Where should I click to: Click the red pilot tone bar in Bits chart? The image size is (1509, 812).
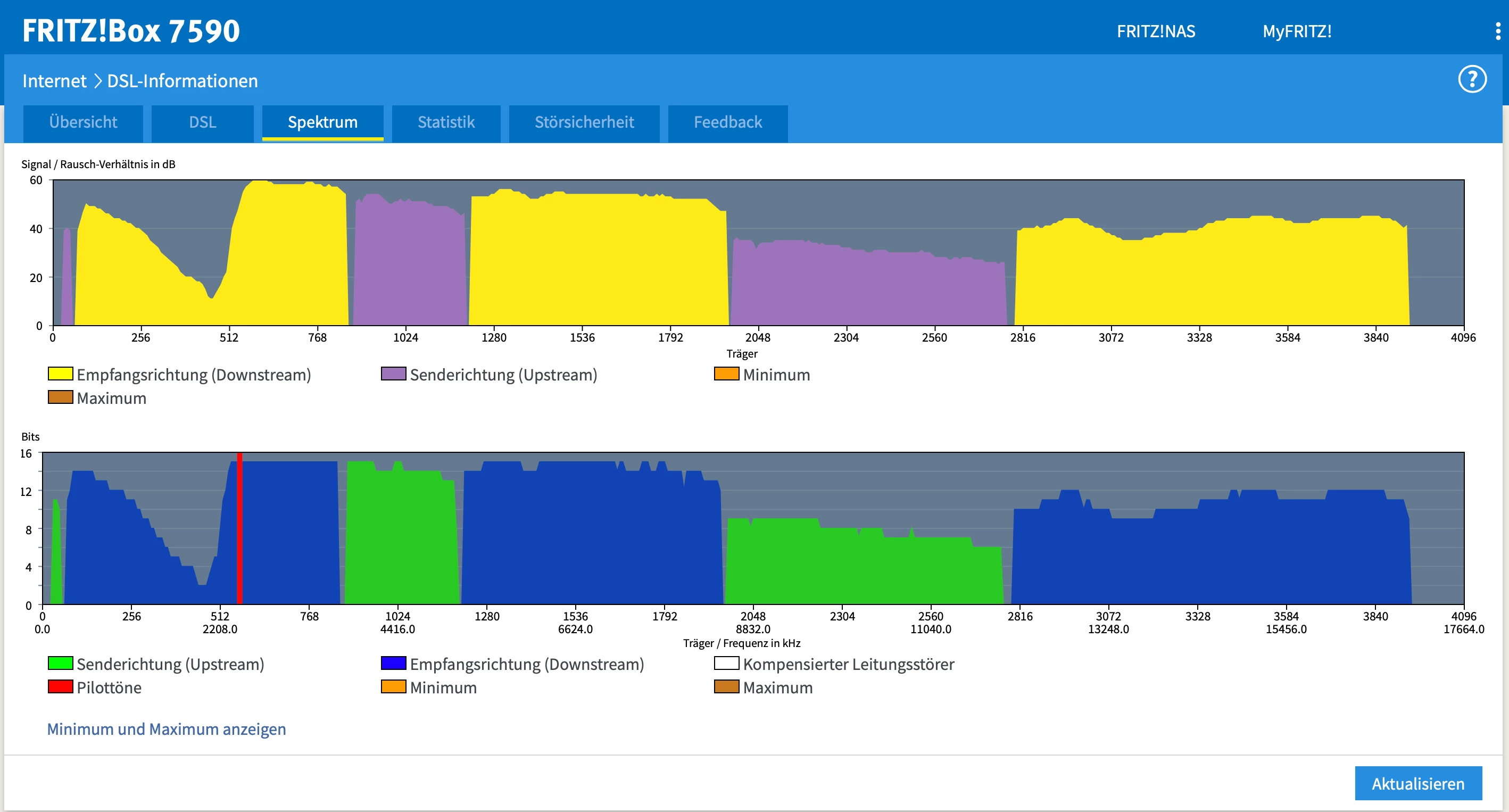coord(239,527)
